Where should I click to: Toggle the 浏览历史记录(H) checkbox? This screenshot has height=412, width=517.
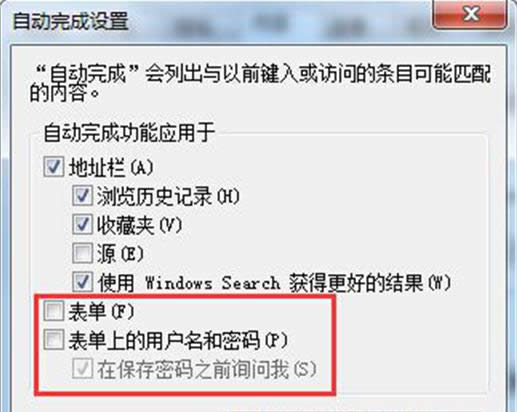point(82,196)
